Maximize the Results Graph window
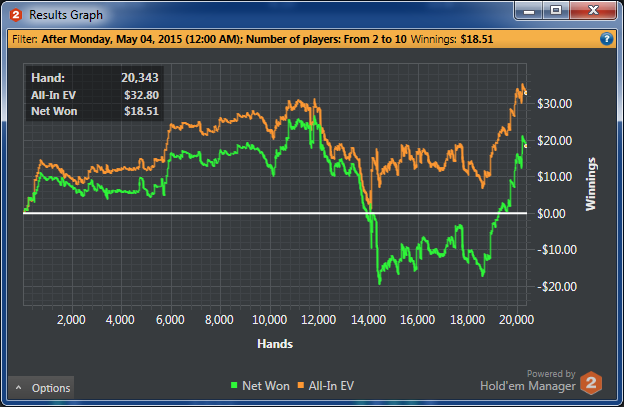Viewport: 624px width, 407px height. pos(556,11)
